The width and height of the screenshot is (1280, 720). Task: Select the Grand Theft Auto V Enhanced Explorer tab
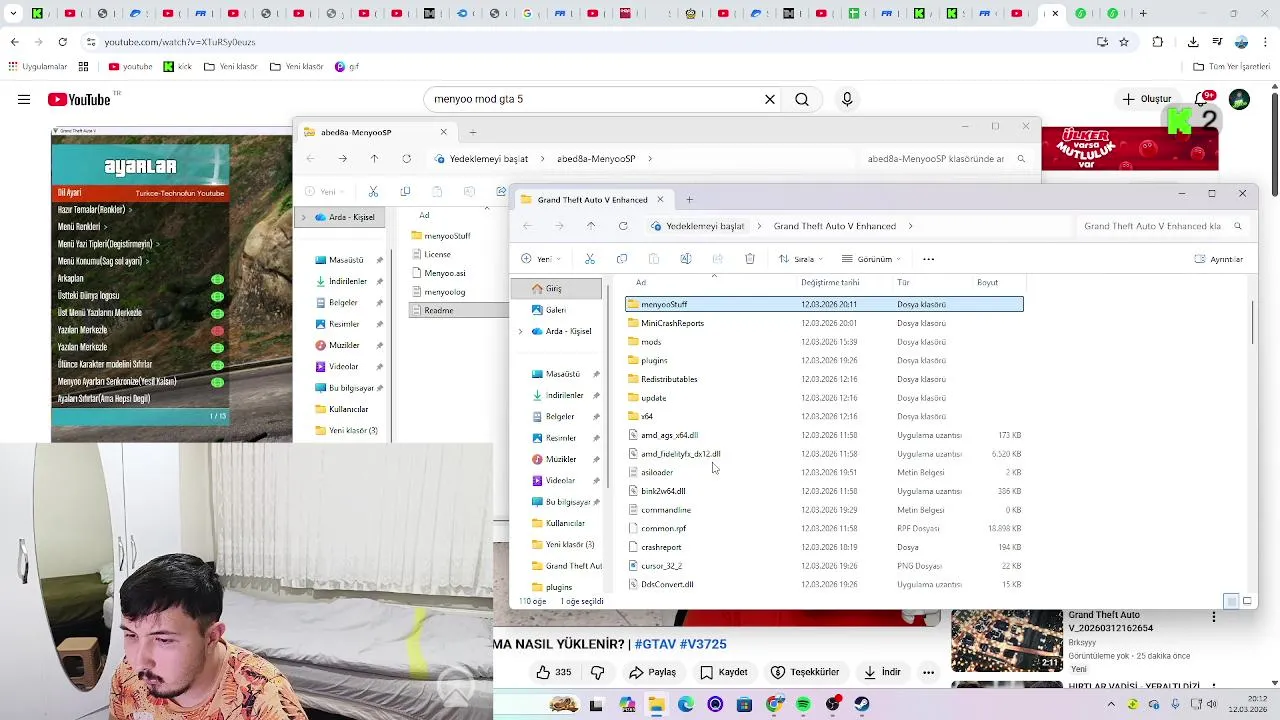(592, 199)
